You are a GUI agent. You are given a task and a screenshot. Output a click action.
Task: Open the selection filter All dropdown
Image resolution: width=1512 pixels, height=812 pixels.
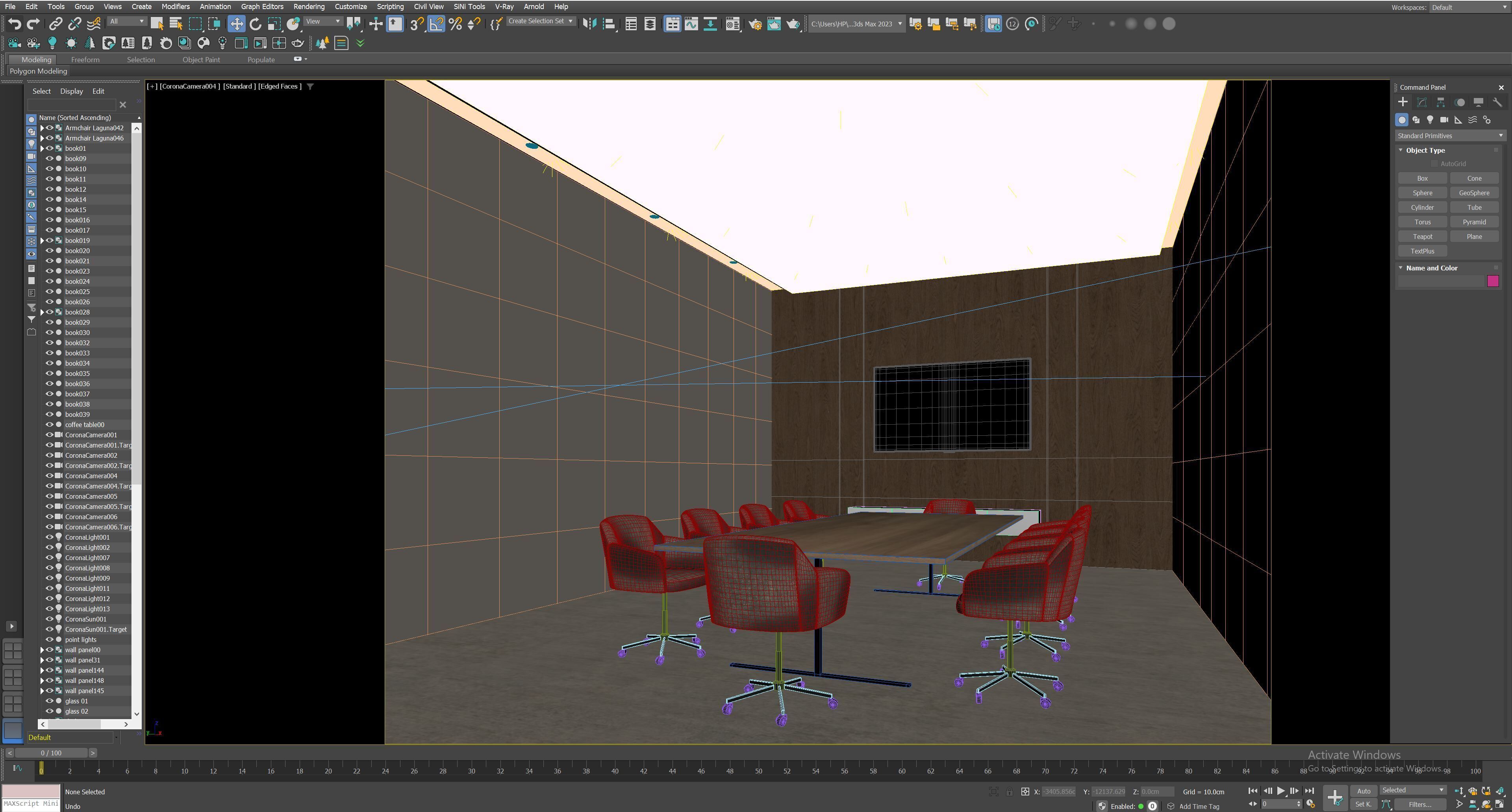127,21
